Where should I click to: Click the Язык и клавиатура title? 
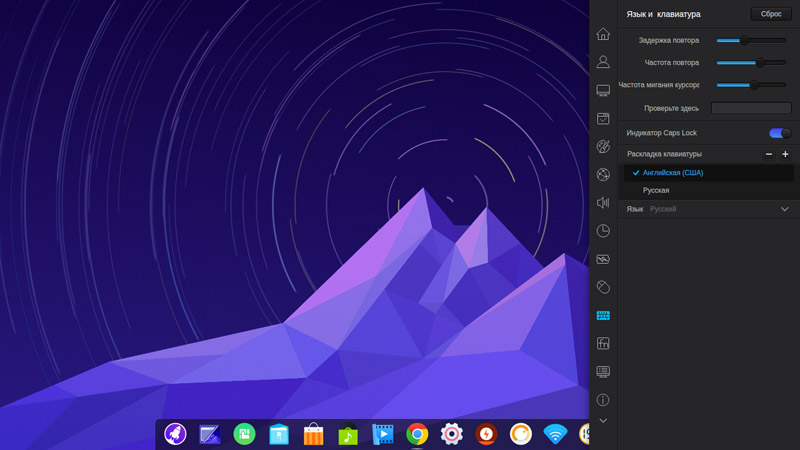pos(663,14)
